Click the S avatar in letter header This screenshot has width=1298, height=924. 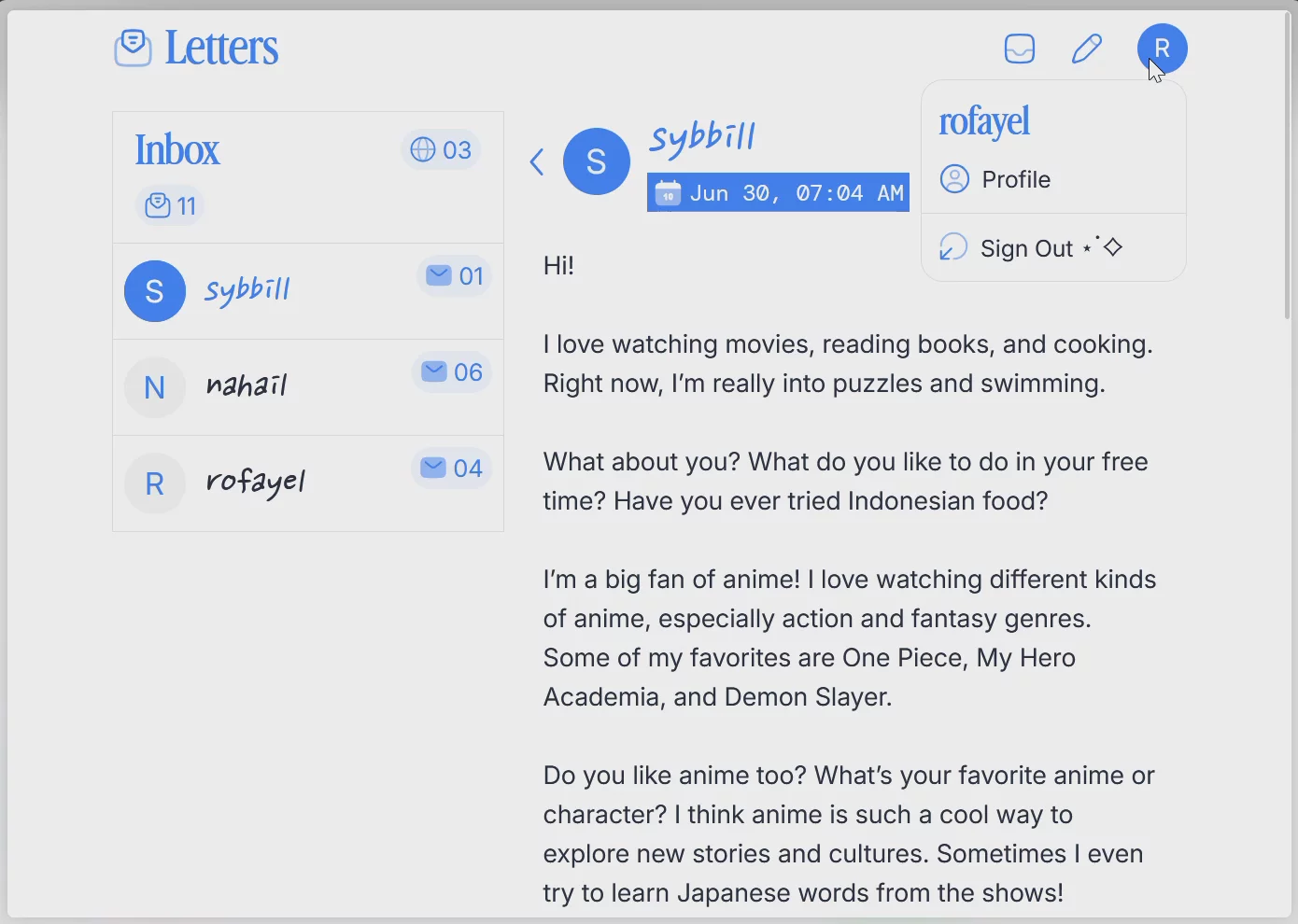pos(596,162)
